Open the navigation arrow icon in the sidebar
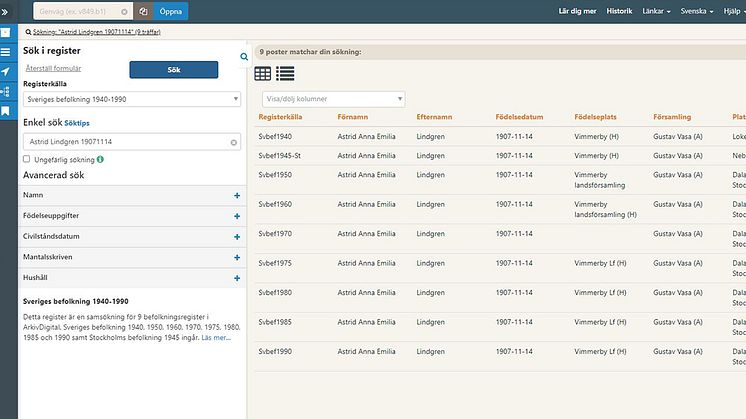This screenshot has width=746, height=419. click(x=5, y=72)
